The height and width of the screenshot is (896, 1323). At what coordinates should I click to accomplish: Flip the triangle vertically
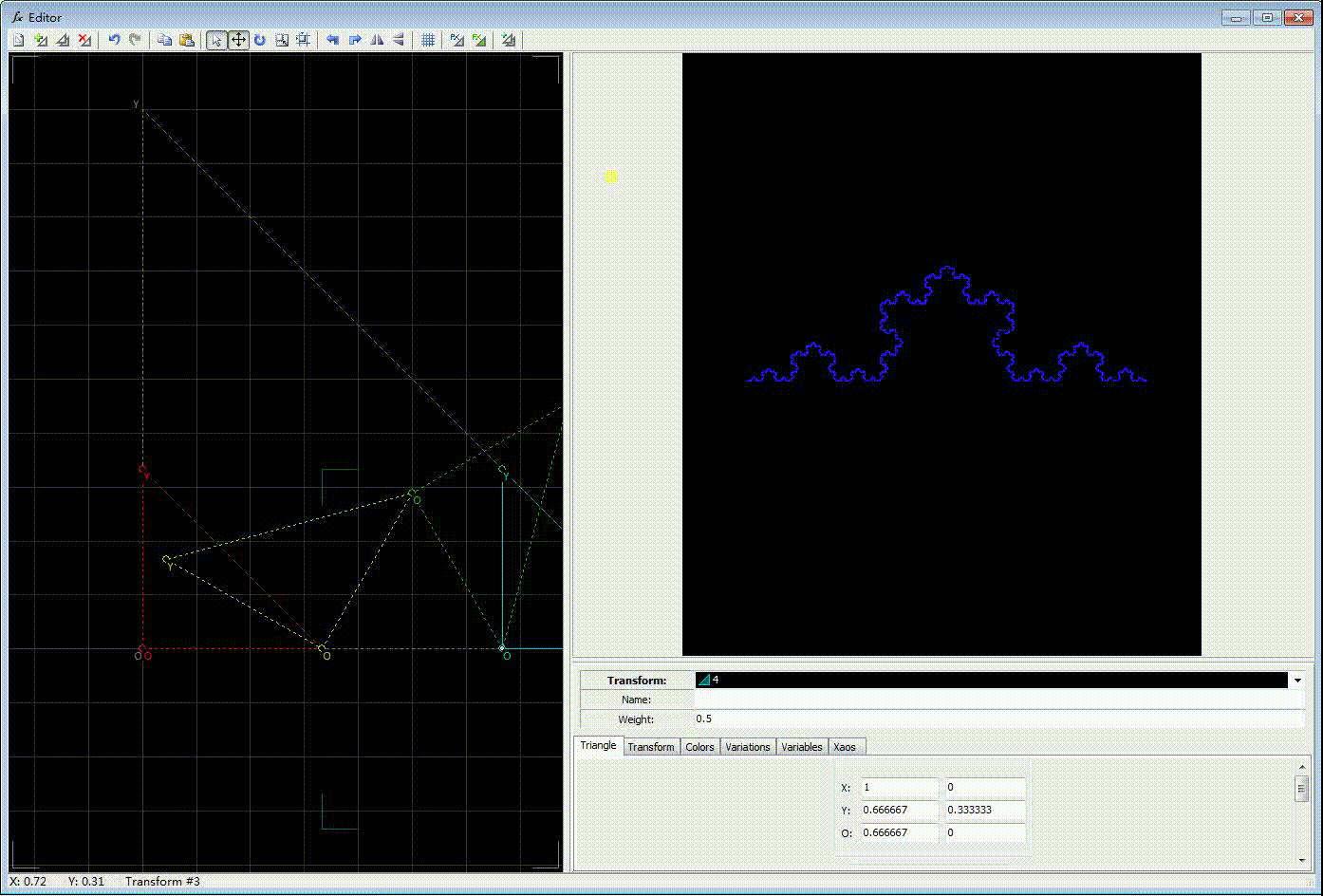point(399,40)
